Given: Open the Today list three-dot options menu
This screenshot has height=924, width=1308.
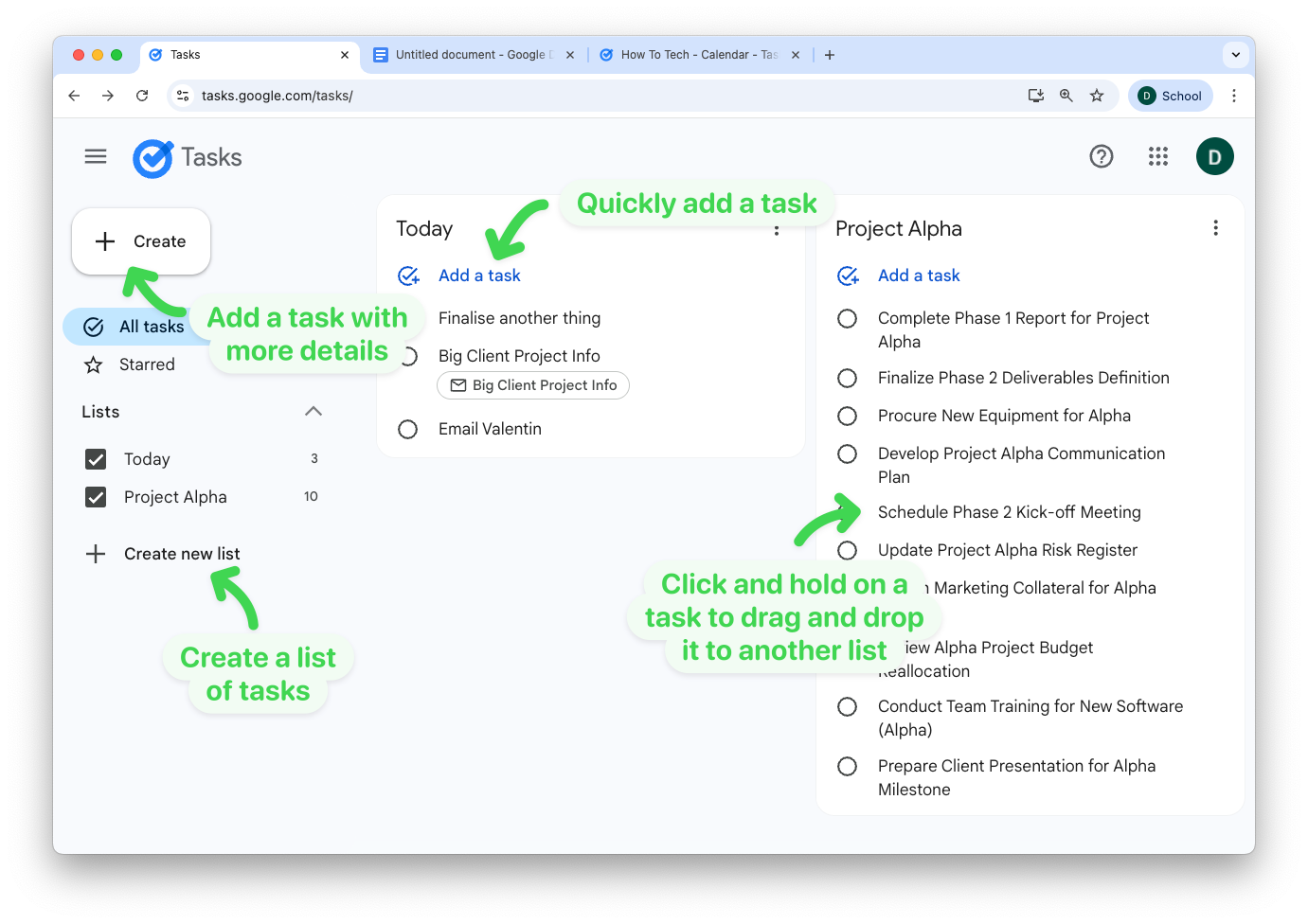Looking at the screenshot, I should (x=777, y=230).
